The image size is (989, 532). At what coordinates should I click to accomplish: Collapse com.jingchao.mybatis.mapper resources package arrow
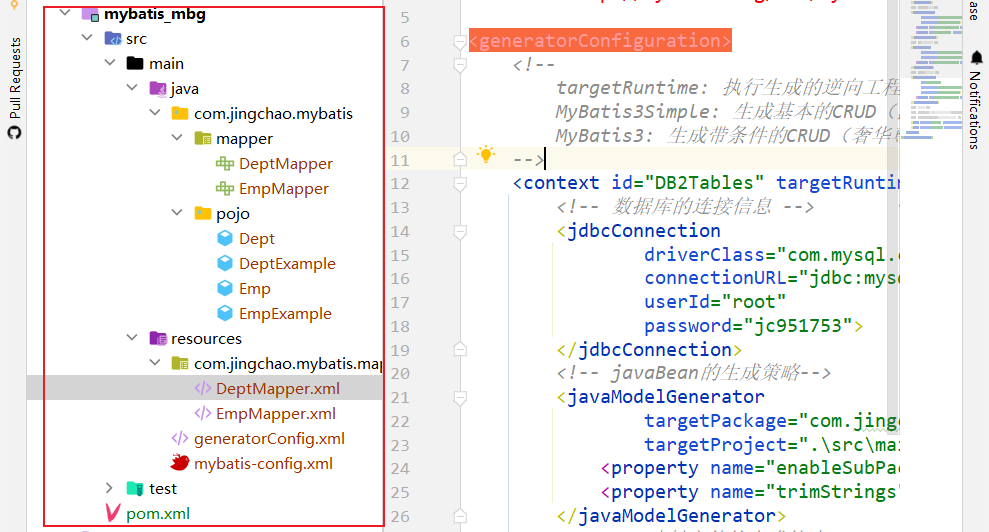[155, 362]
